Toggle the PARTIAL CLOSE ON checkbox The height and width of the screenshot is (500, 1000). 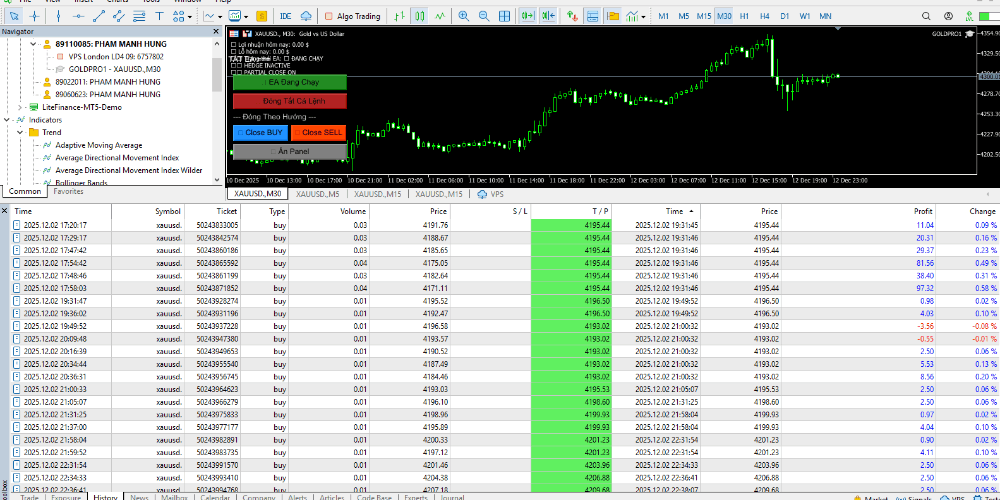pos(234,73)
